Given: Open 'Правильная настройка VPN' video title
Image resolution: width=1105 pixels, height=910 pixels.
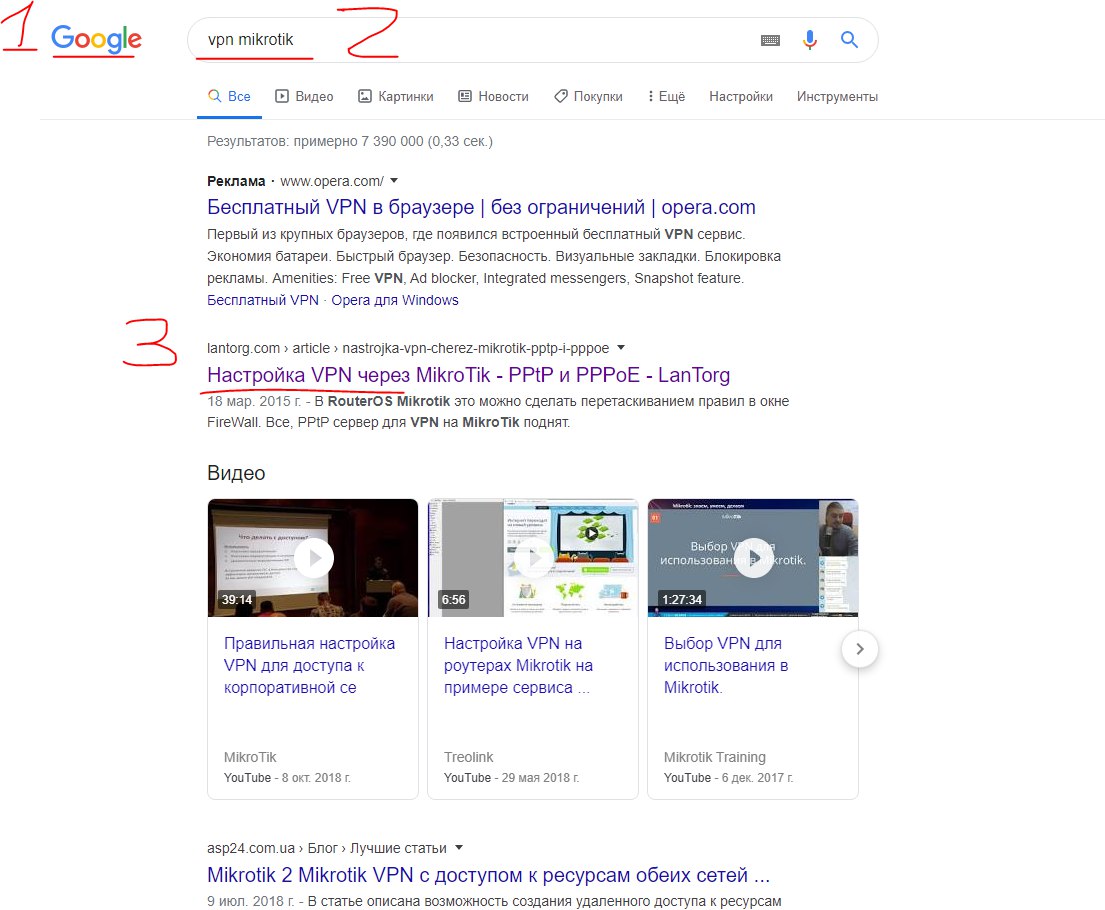Looking at the screenshot, I should point(309,665).
